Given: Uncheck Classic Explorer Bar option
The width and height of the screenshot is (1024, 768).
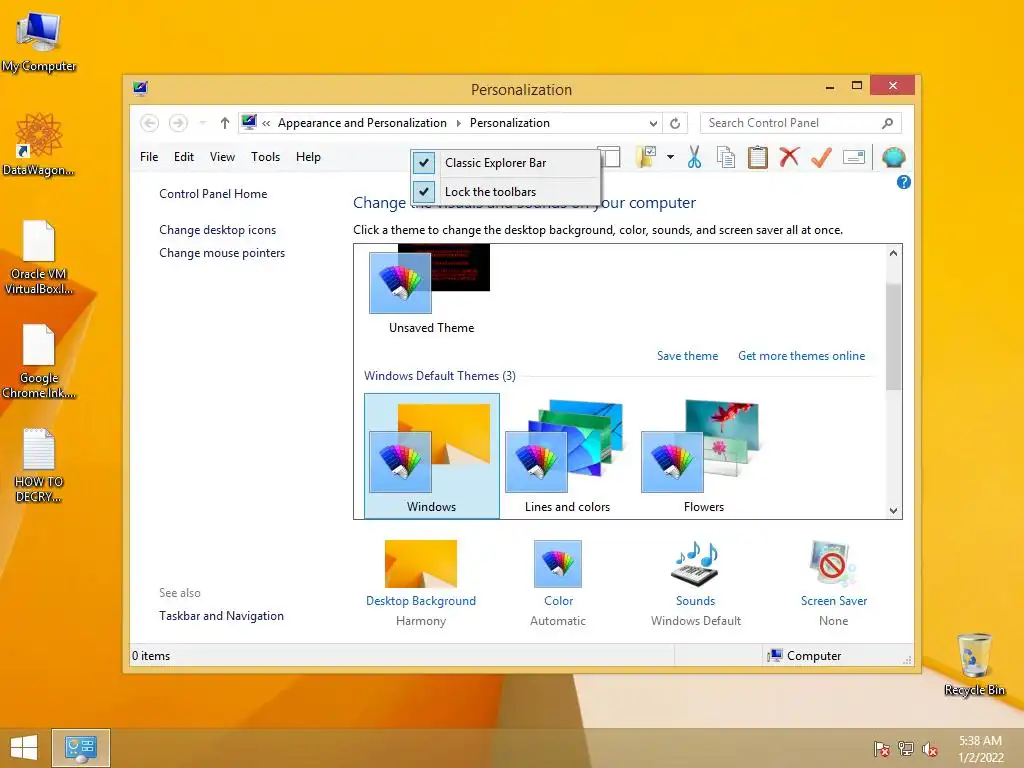Looking at the screenshot, I should point(505,163).
